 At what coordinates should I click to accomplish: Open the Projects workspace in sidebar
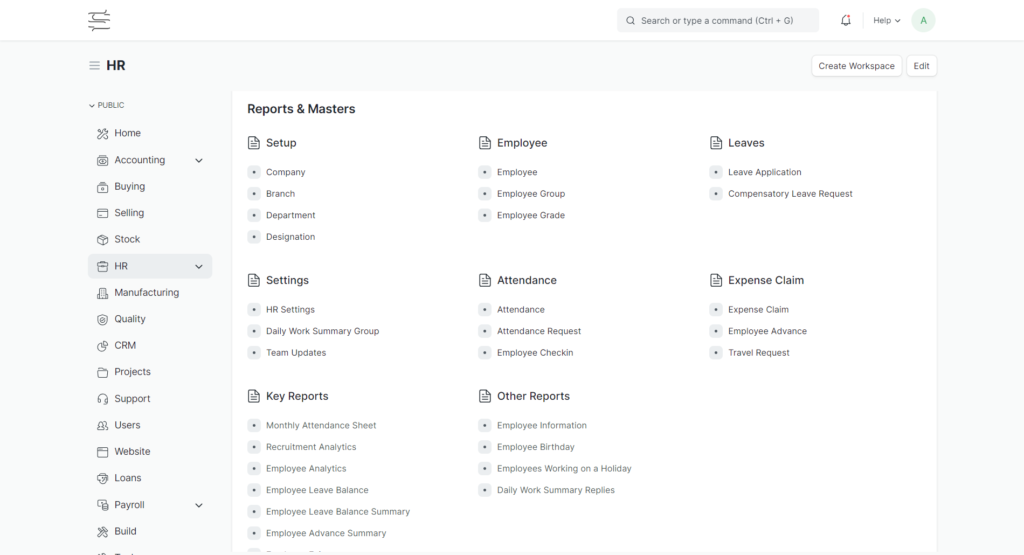point(132,372)
